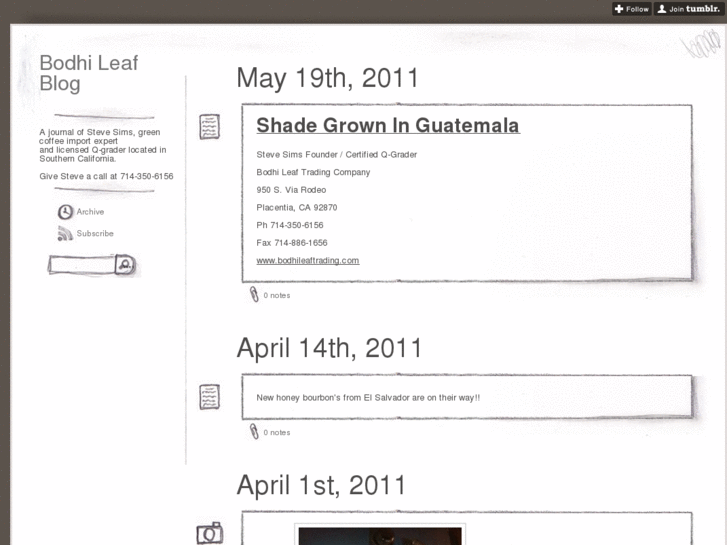The width and height of the screenshot is (727, 545).
Task: Click the text post icon beside Shade Grown In Guatemala
Action: click(x=210, y=127)
